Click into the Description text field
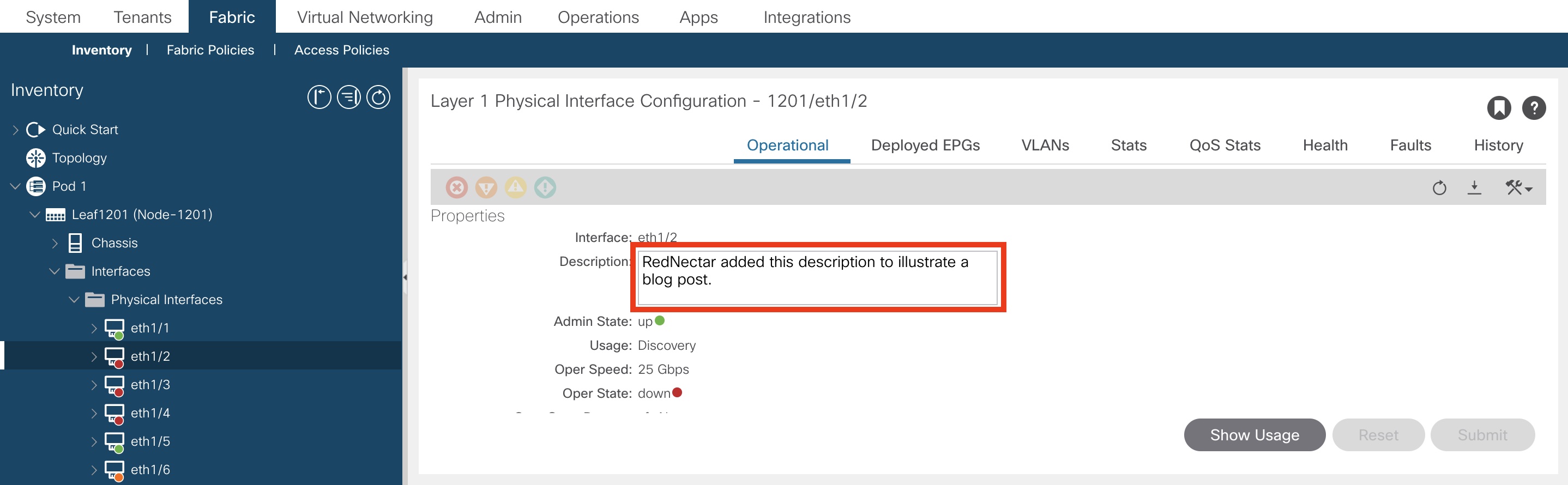 click(x=816, y=277)
